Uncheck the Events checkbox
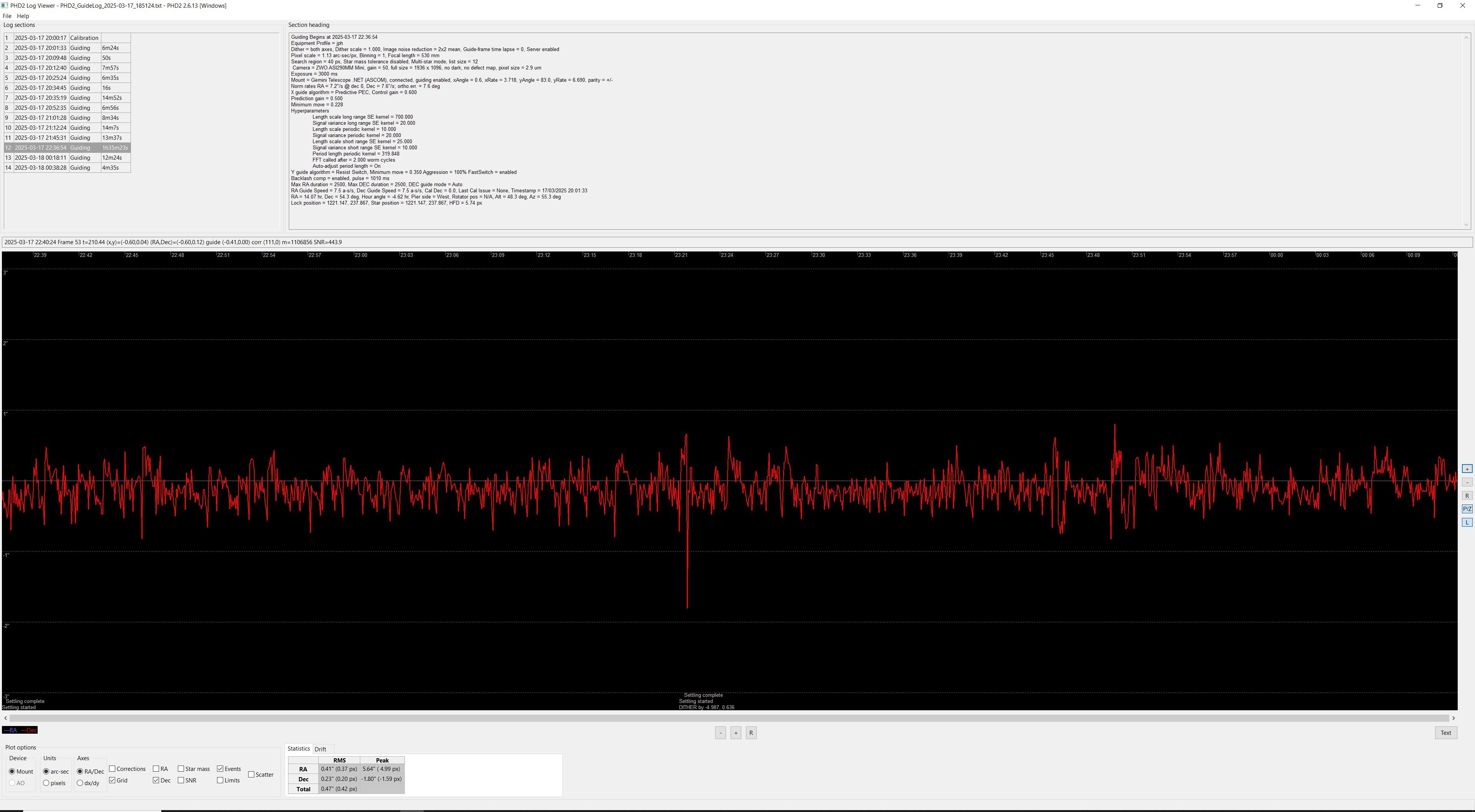This screenshot has height=812, width=1475. click(220, 769)
